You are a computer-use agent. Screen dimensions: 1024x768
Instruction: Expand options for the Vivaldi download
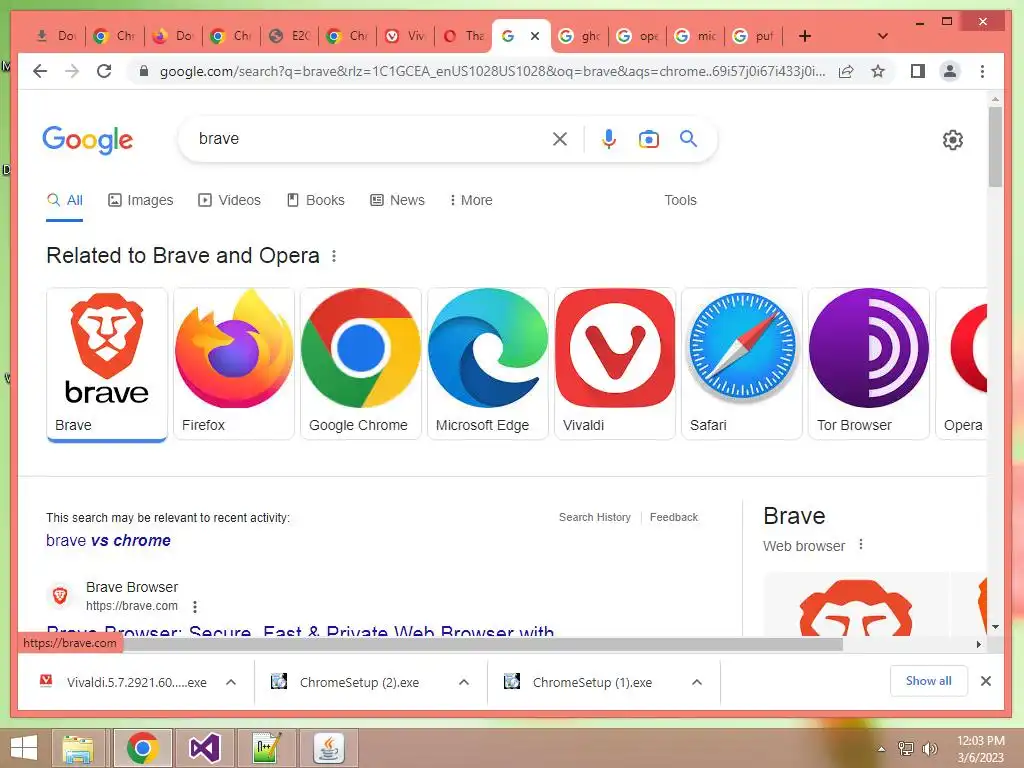click(x=231, y=682)
